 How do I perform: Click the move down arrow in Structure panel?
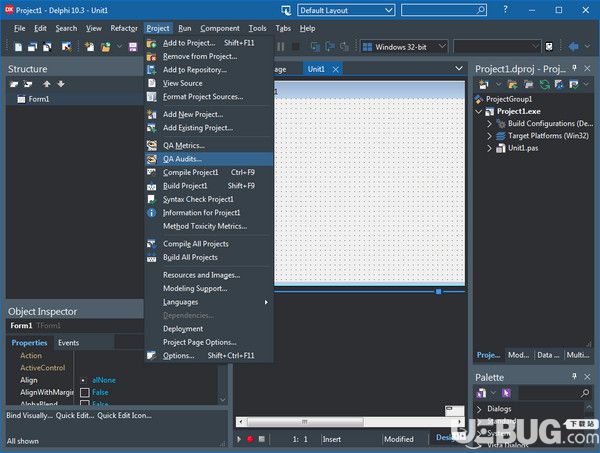click(61, 84)
